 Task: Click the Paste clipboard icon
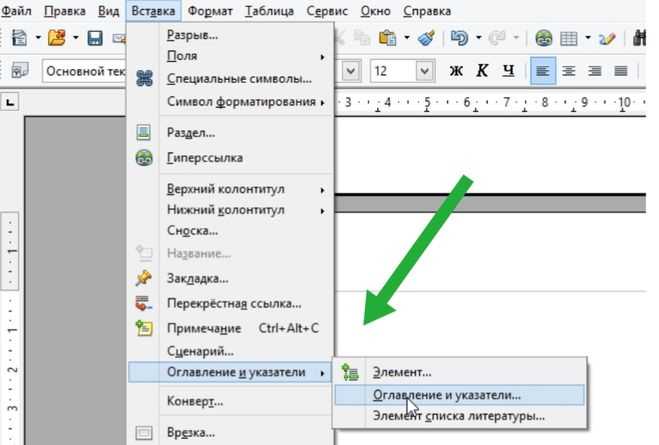387,38
